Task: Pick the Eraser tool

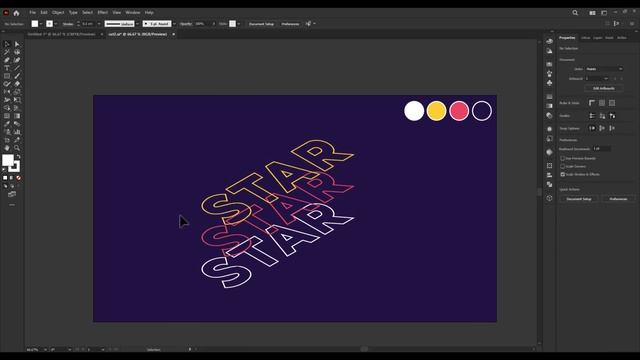Action: click(17, 84)
